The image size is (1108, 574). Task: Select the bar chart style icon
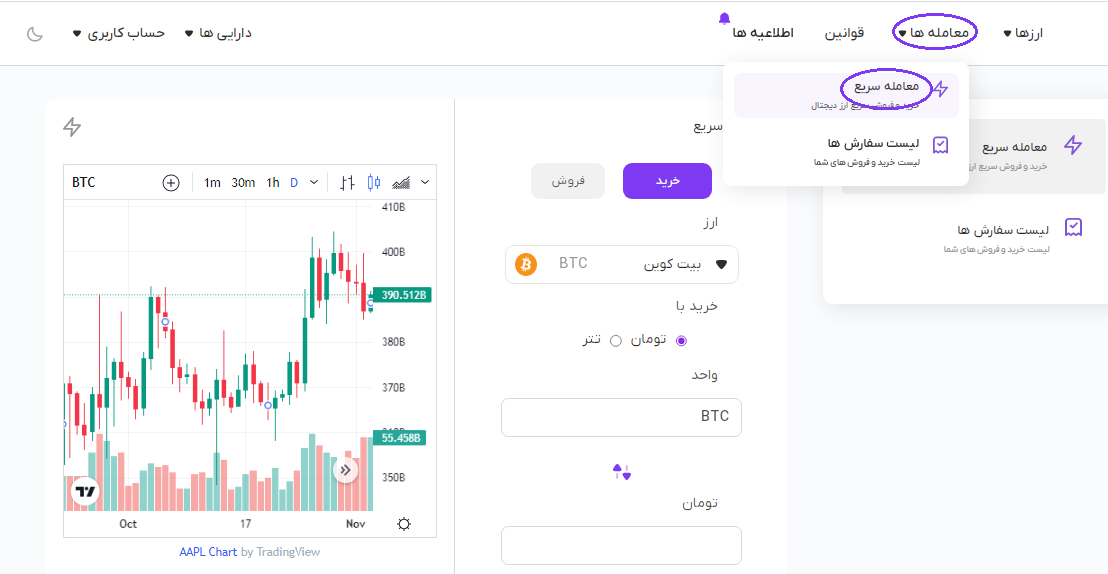coord(347,183)
